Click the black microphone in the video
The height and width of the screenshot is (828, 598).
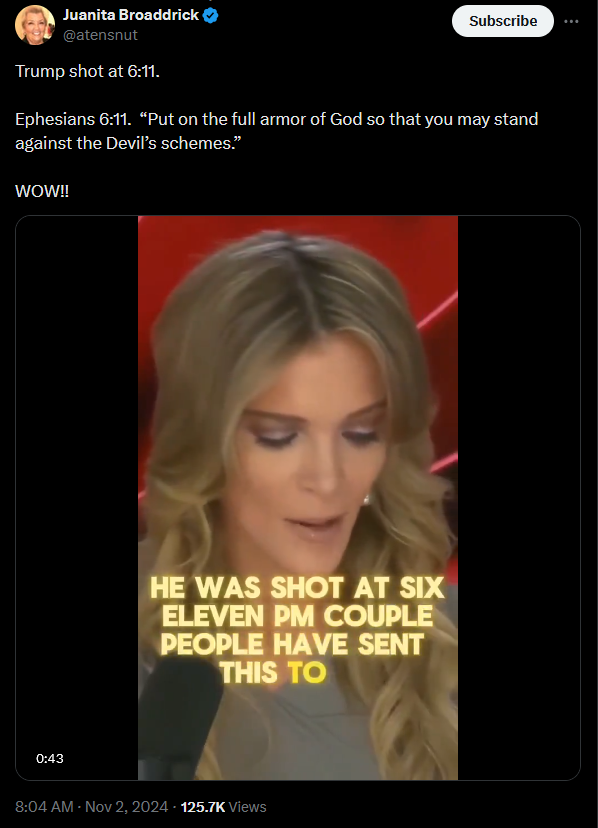point(180,718)
